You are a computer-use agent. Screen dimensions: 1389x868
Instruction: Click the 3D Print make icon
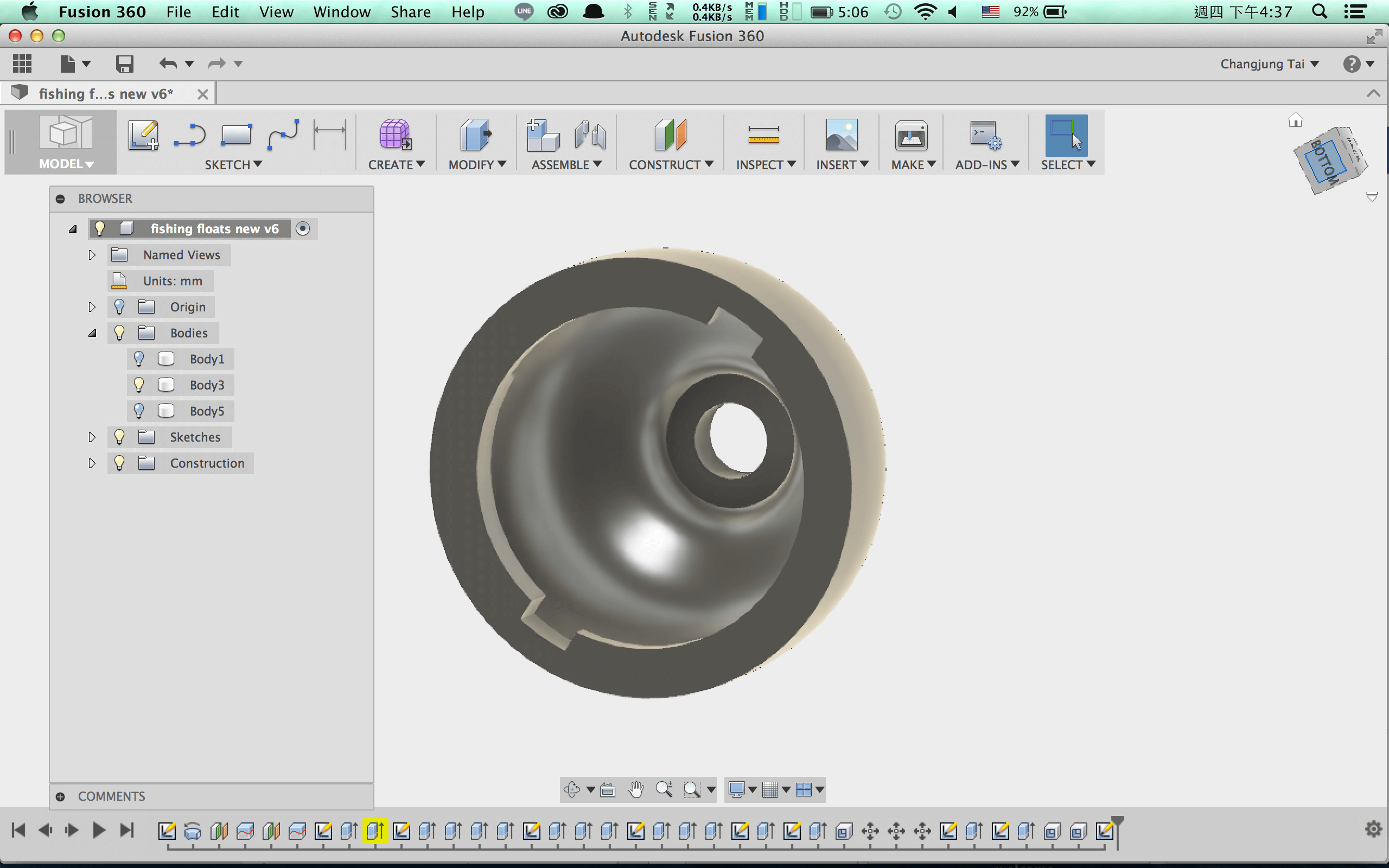912,136
